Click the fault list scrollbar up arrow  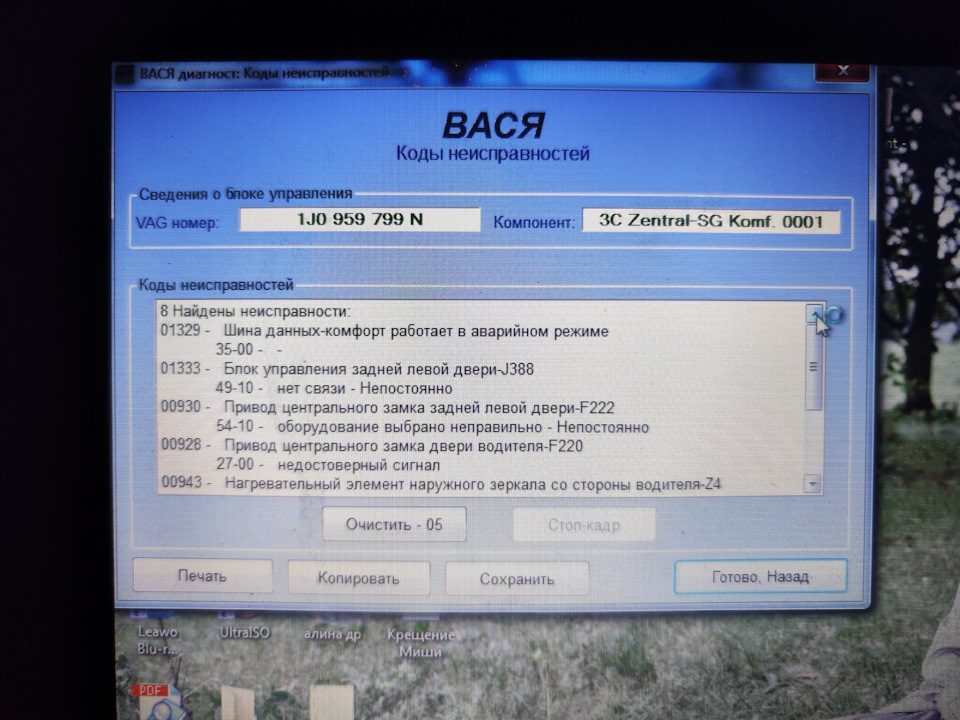click(x=814, y=313)
